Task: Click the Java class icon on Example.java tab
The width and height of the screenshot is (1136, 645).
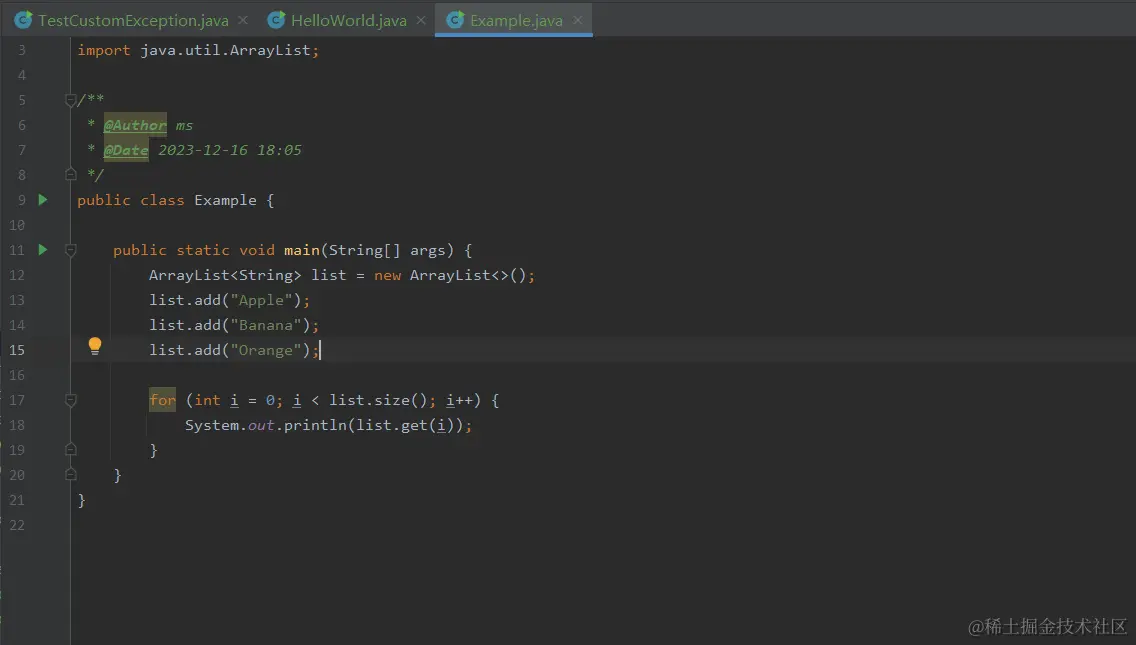Action: (455, 20)
